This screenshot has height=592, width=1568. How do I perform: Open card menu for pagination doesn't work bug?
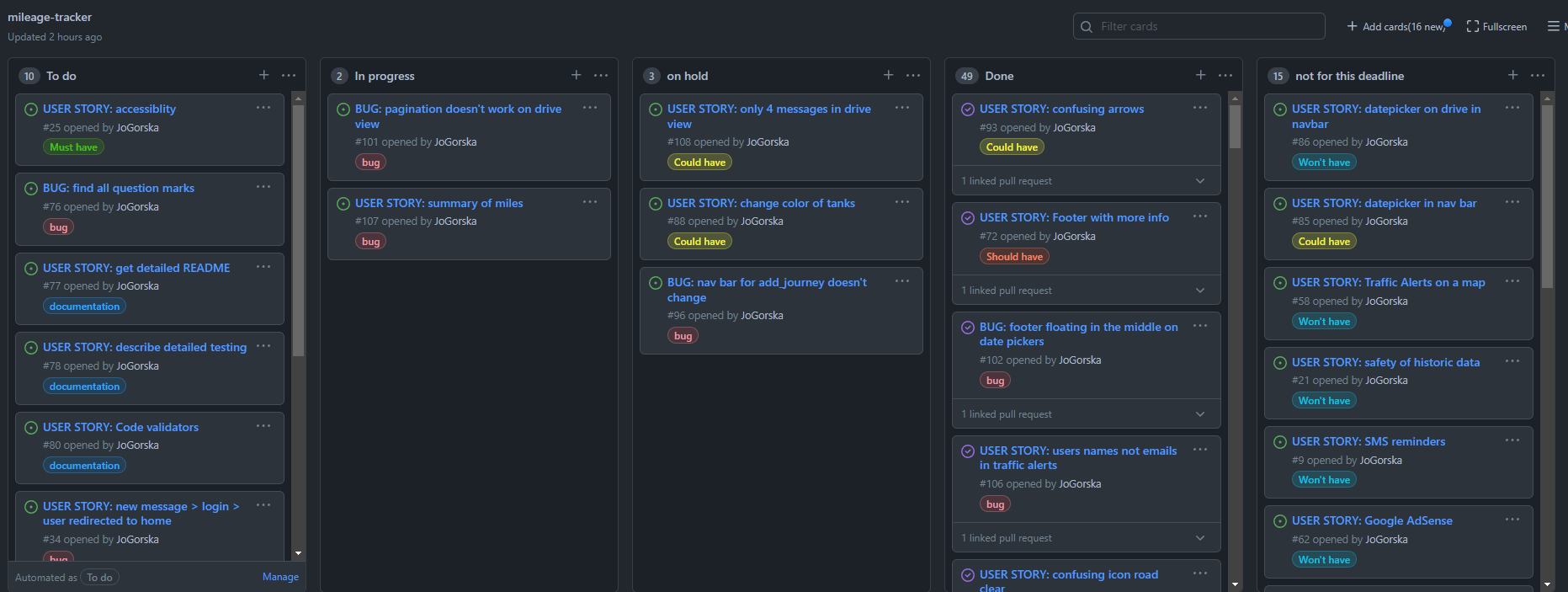coord(590,108)
